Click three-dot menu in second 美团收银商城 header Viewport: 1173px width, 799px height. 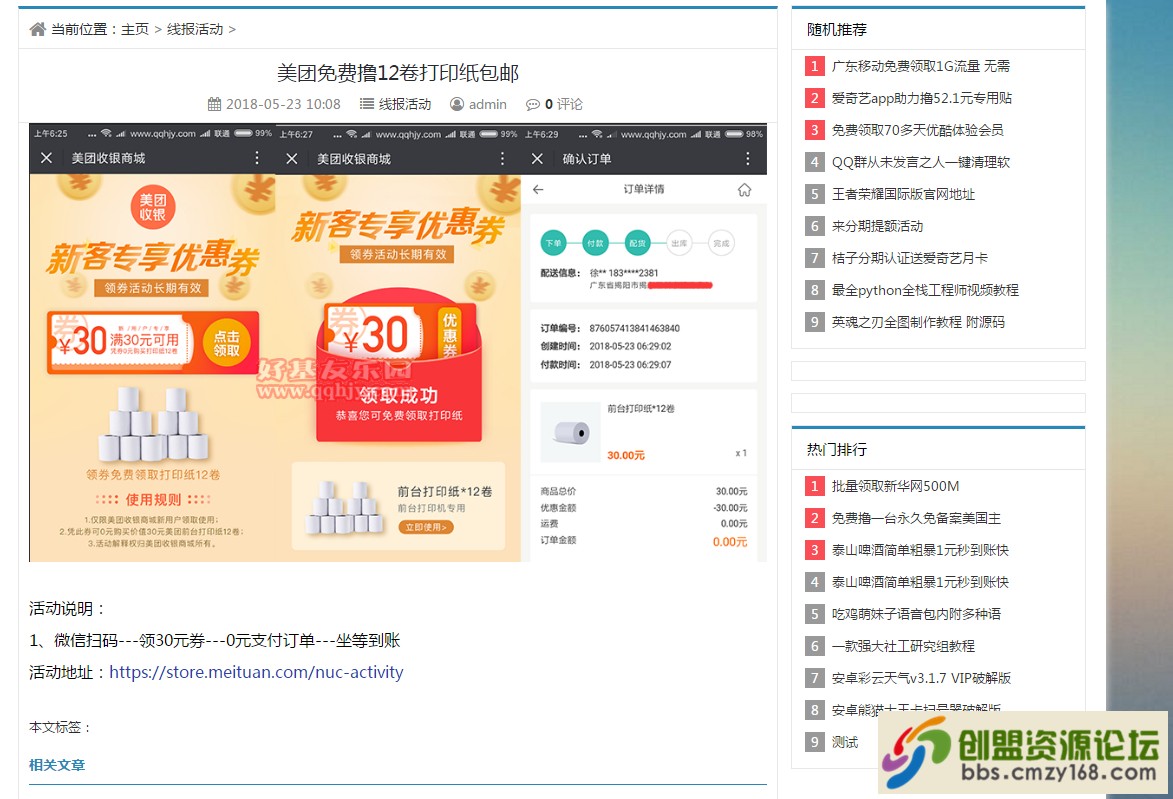[x=502, y=159]
